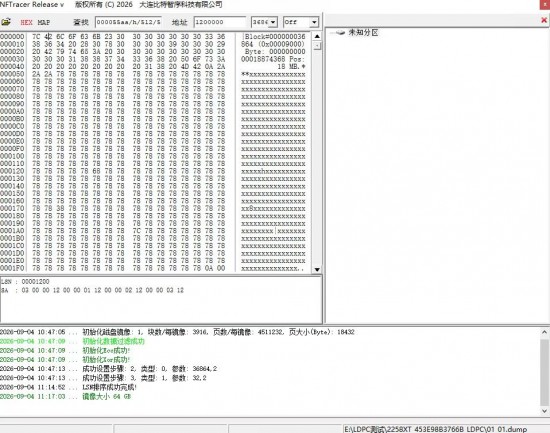Switch to MAP view mode

[x=44, y=22]
